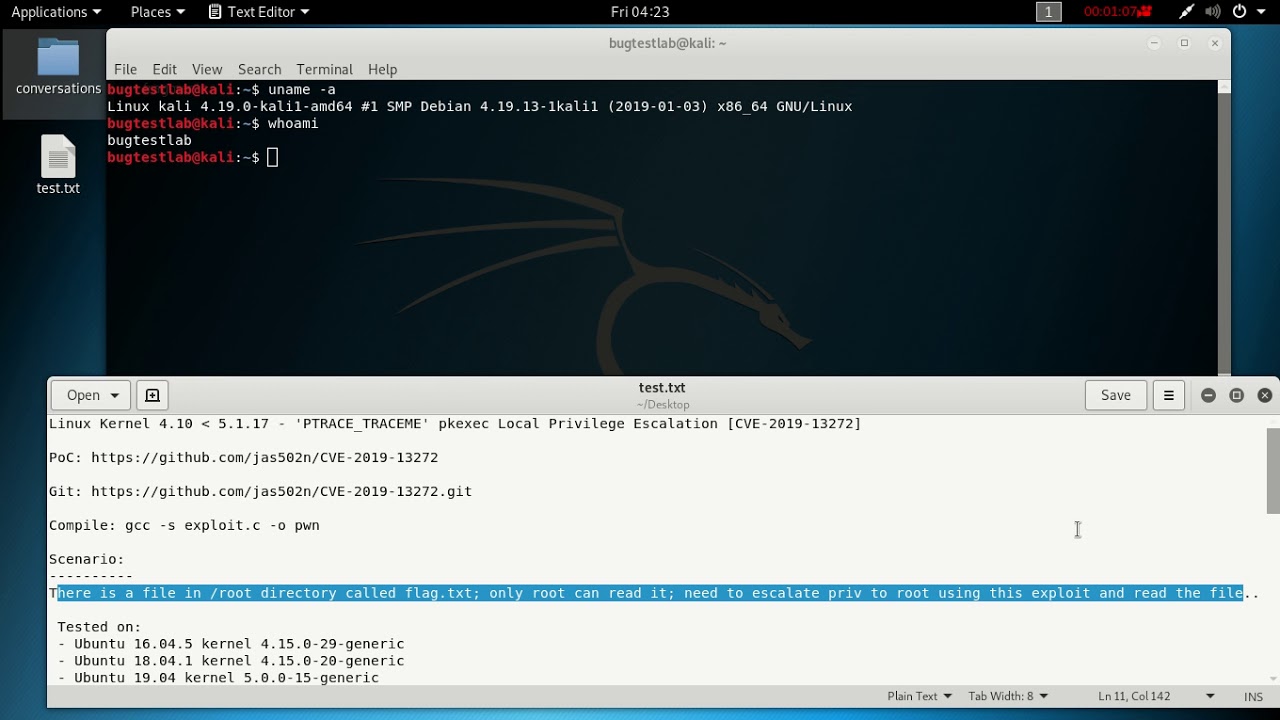Select workspace indicator 1

pyautogui.click(x=1048, y=12)
